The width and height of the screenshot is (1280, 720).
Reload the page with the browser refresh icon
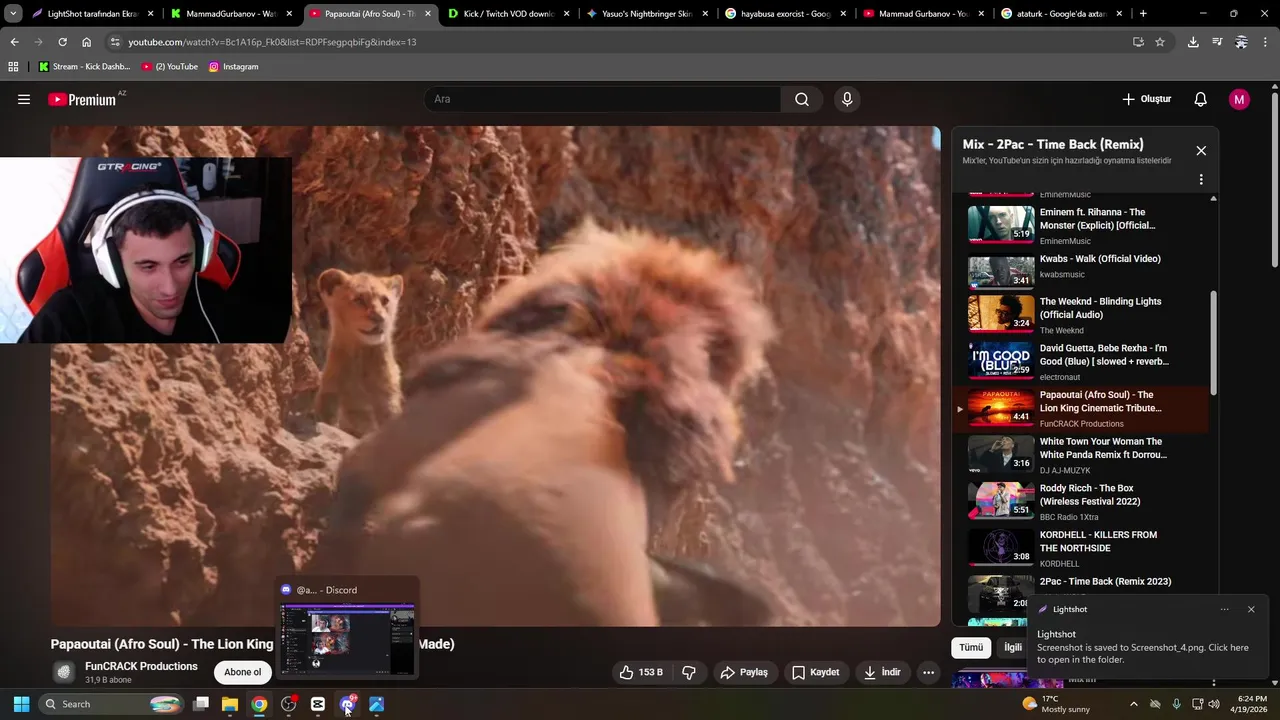point(62,42)
